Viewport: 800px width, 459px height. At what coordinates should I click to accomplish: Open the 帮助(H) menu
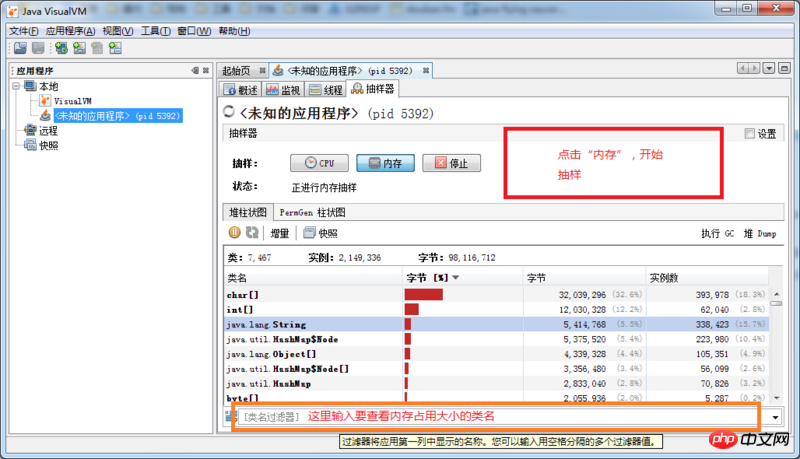tap(234, 31)
